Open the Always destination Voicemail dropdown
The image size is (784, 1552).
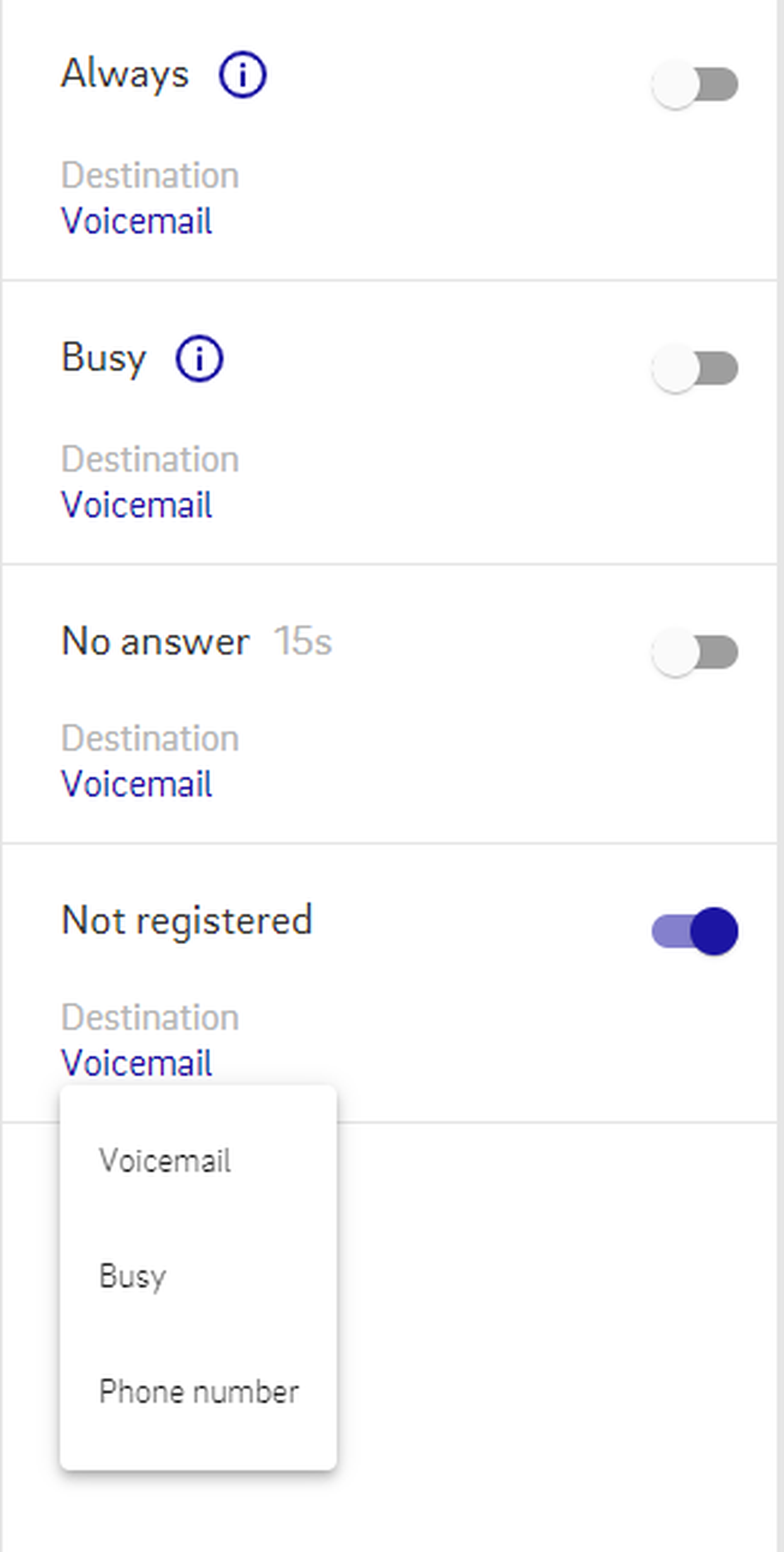pyautogui.click(x=137, y=221)
